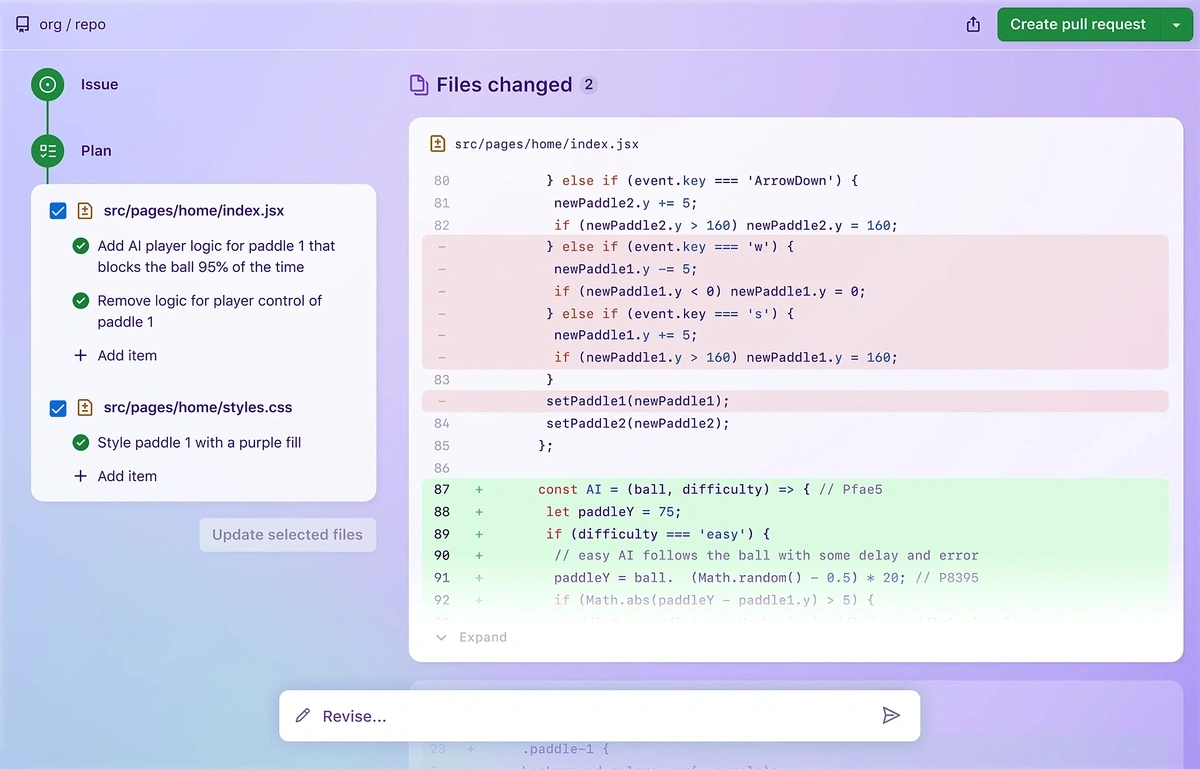Click the pencil icon in Revise box
This screenshot has width=1200, height=769.
(x=303, y=716)
